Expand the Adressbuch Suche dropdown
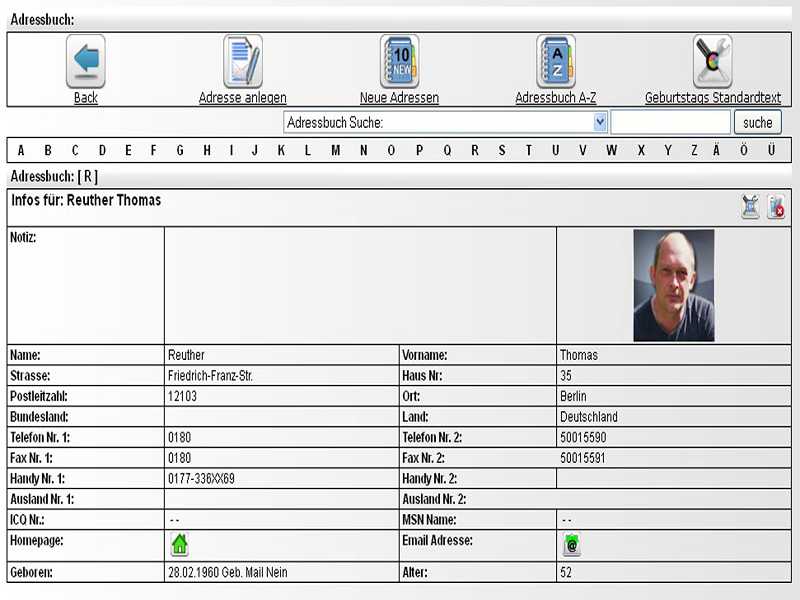The image size is (800, 600). pos(600,122)
